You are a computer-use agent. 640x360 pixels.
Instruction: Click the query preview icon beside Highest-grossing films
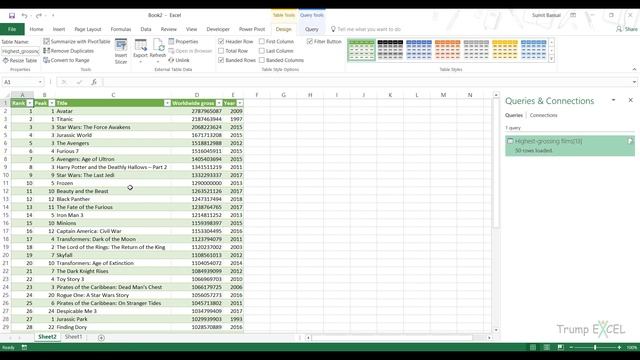click(x=630, y=141)
